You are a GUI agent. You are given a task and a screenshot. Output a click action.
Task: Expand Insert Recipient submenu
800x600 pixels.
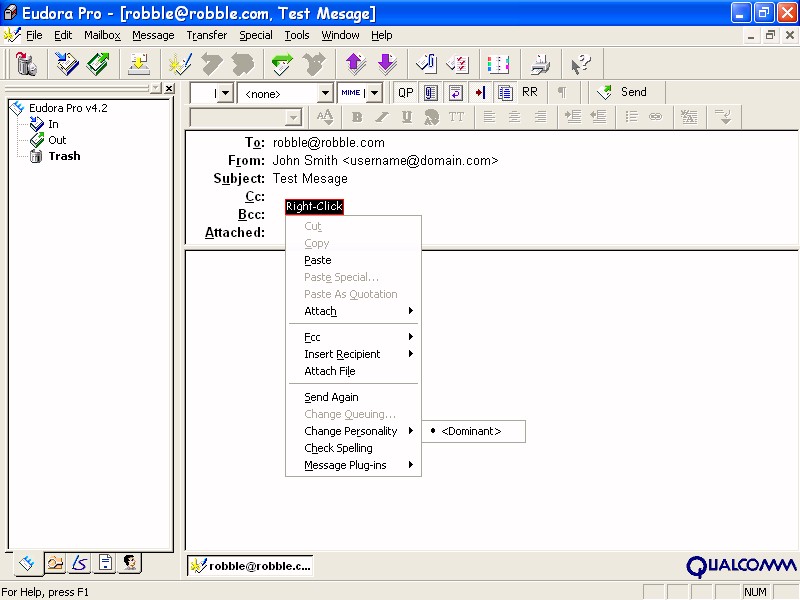(x=354, y=354)
